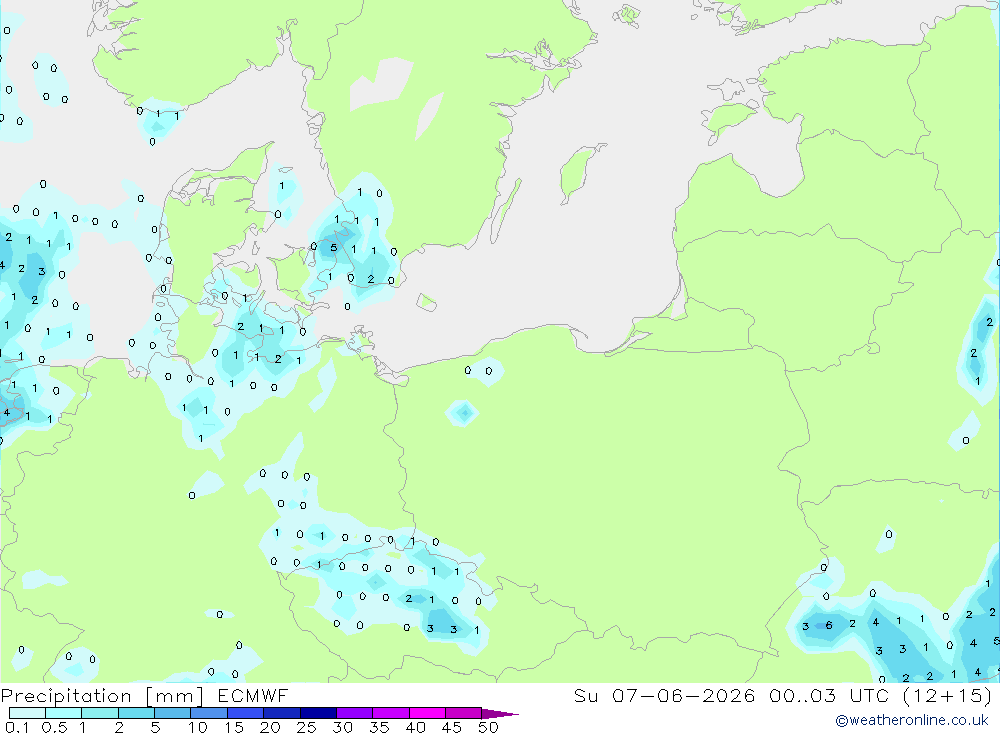The width and height of the screenshot is (1000, 733).
Task: Click the "35" legend scale label
Action: click(x=379, y=727)
